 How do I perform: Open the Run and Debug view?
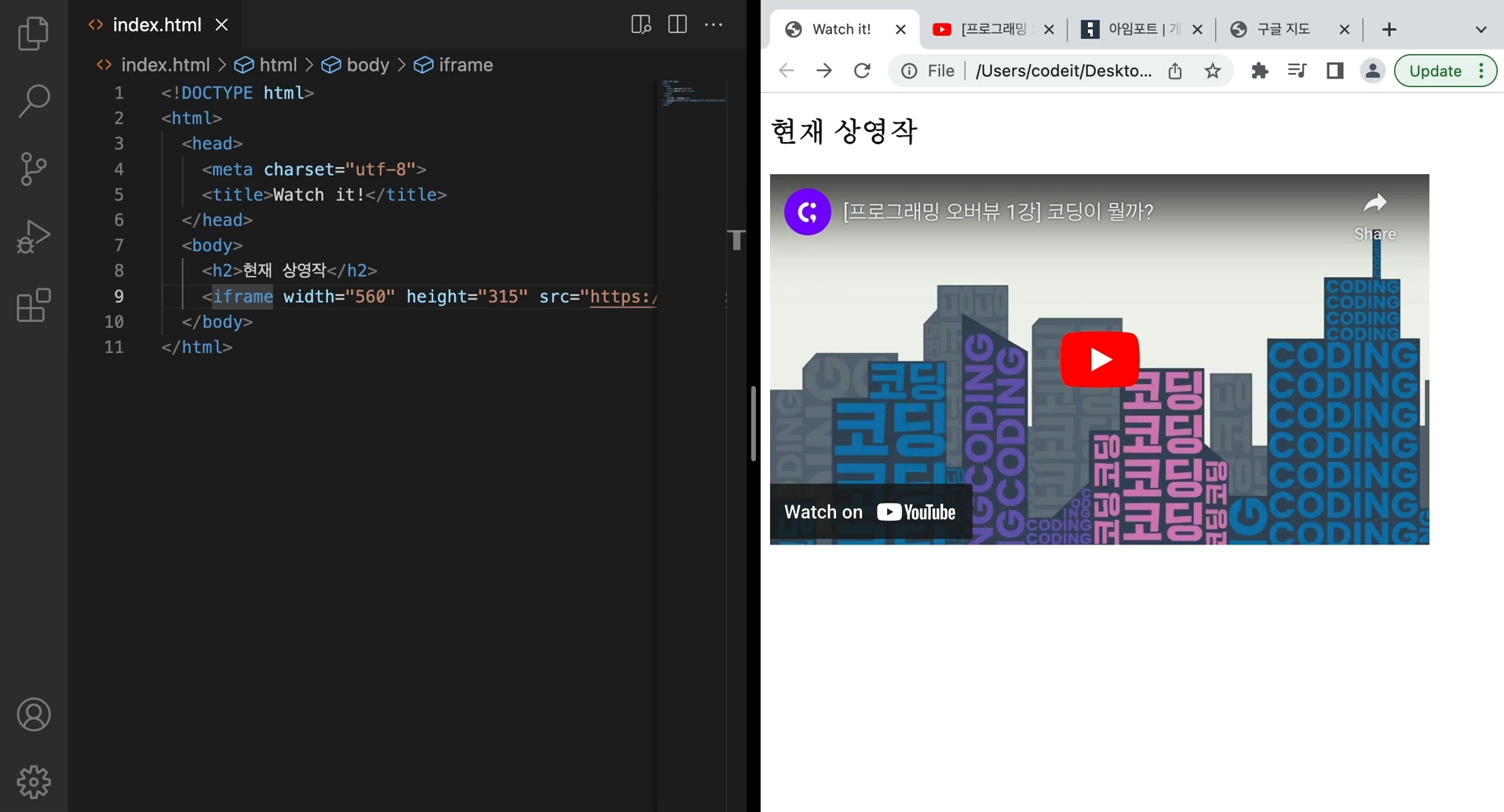(34, 236)
